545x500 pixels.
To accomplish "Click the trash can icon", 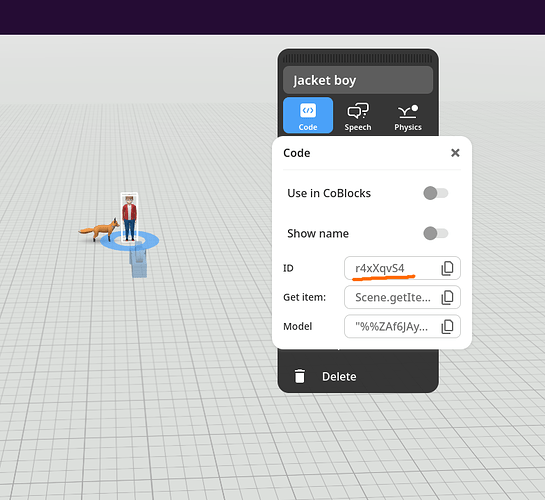I will click(x=300, y=376).
